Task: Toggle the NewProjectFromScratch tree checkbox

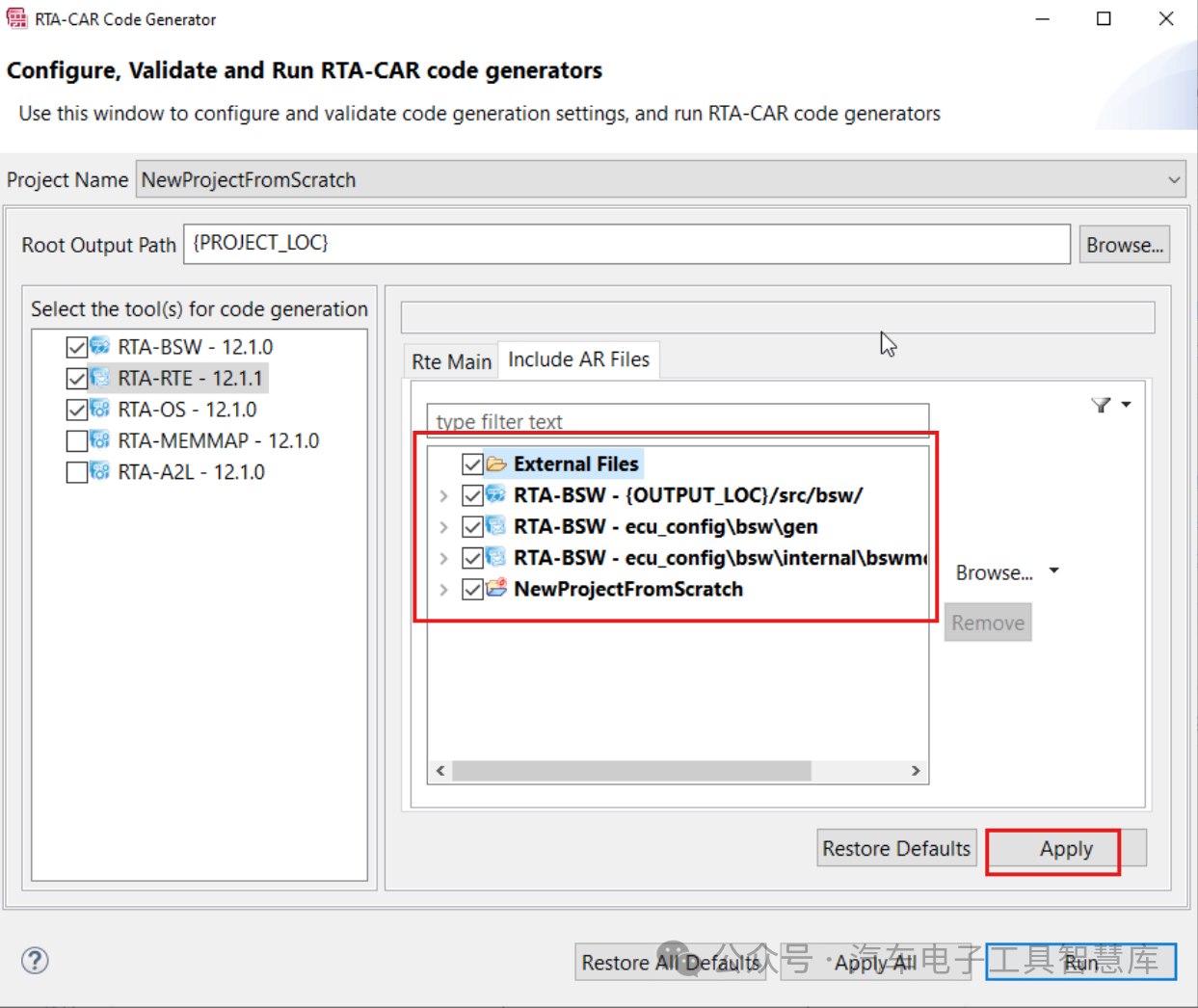Action: click(x=472, y=589)
